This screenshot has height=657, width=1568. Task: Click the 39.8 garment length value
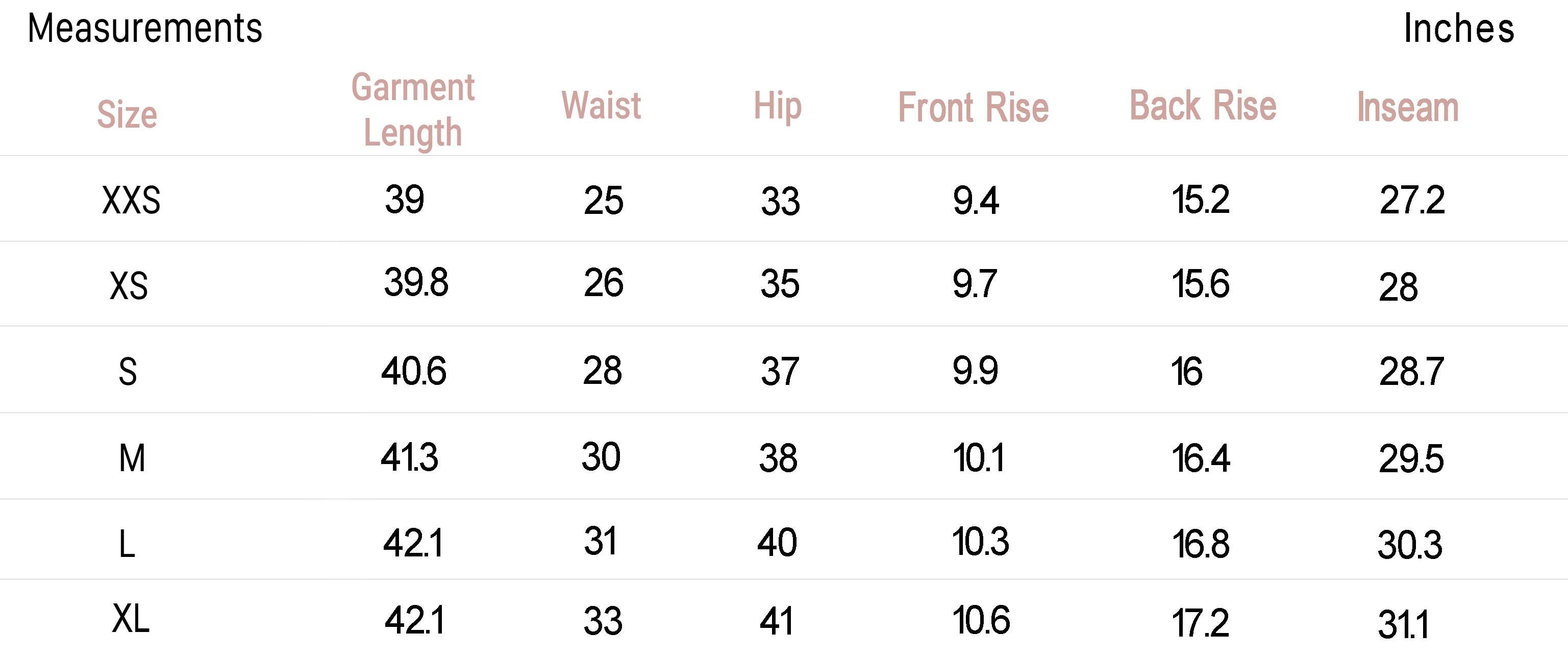416,282
